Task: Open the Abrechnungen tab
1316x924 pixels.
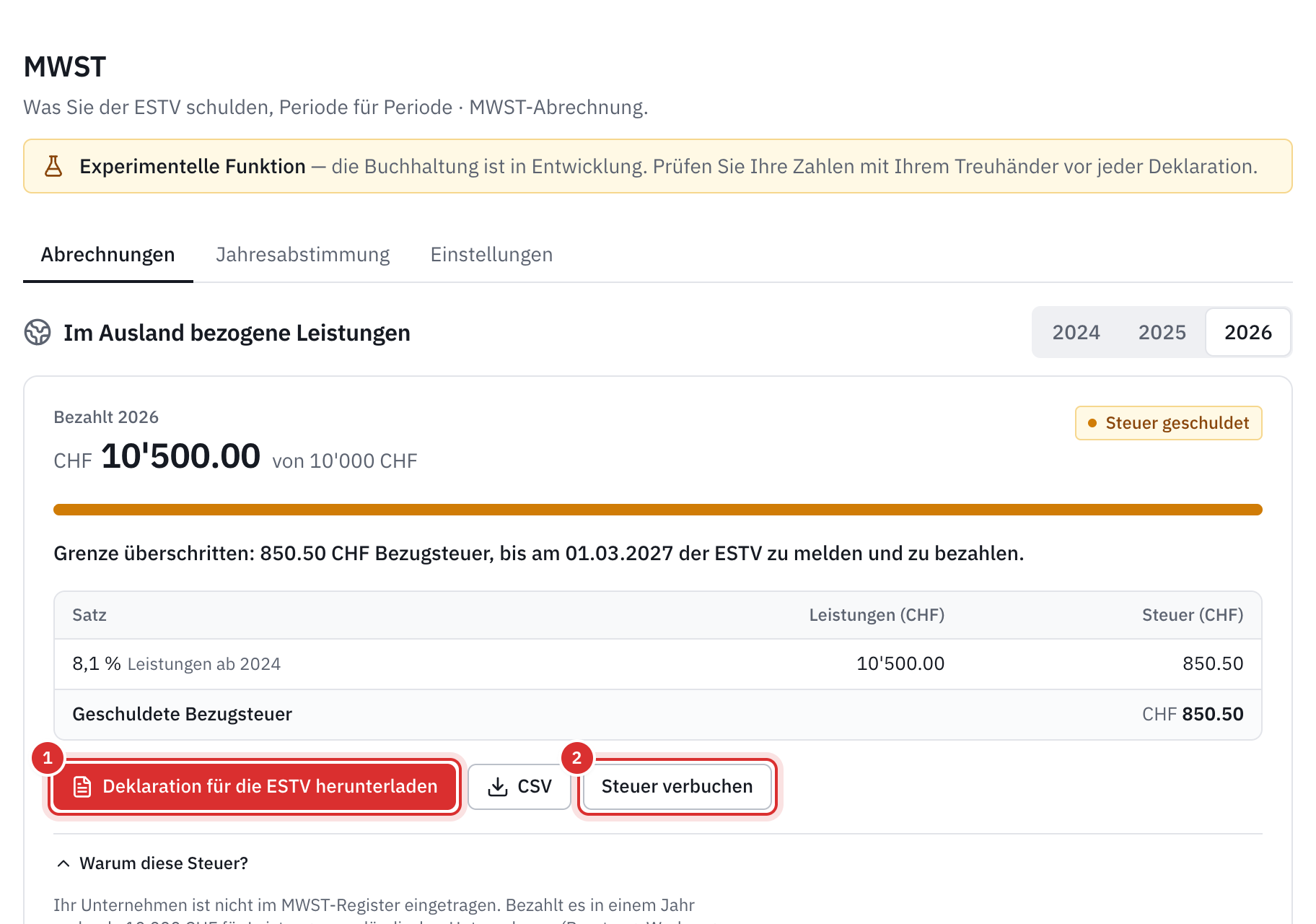Action: [x=108, y=255]
